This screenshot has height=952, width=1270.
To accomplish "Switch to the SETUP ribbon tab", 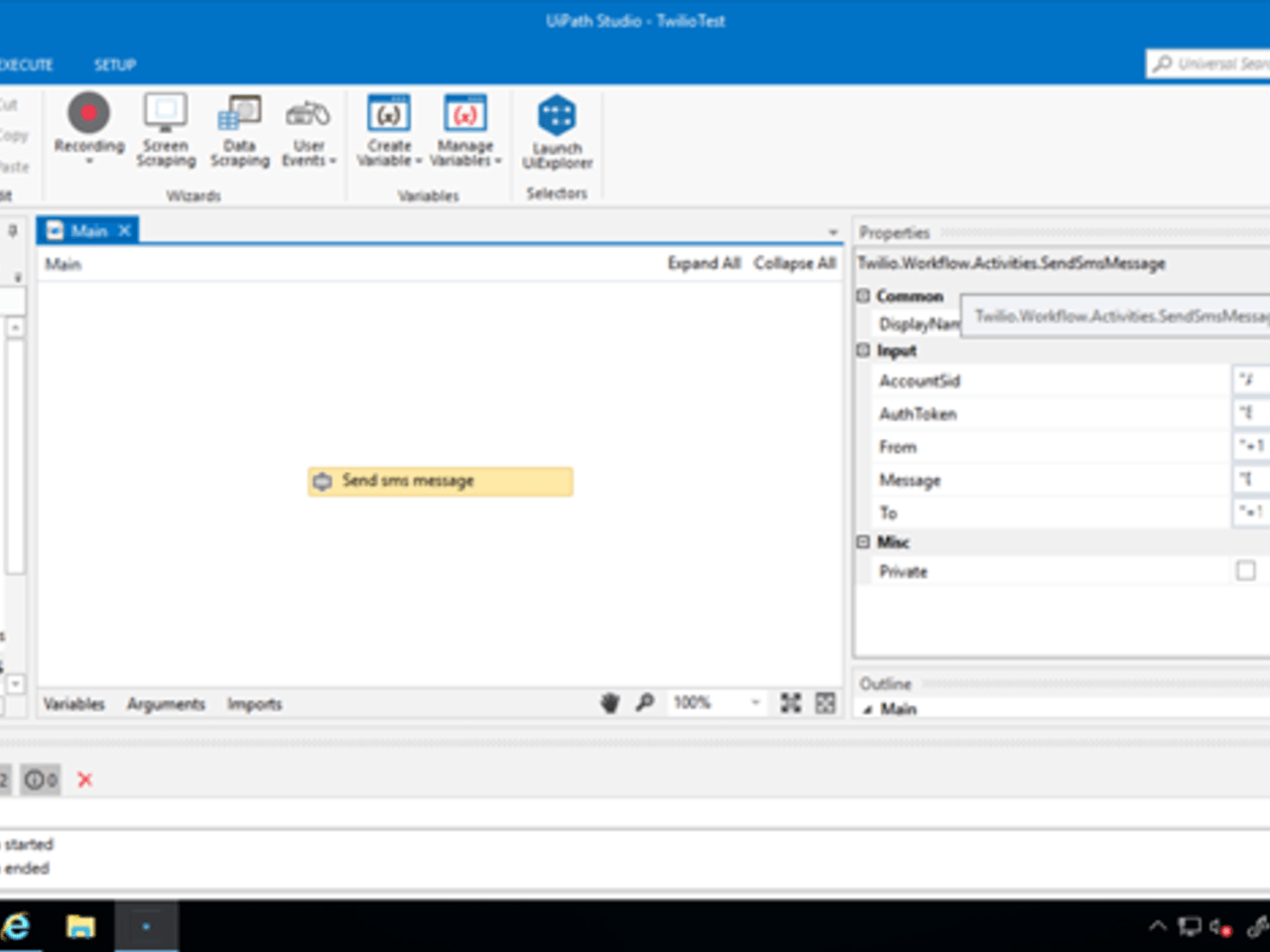I will [115, 64].
